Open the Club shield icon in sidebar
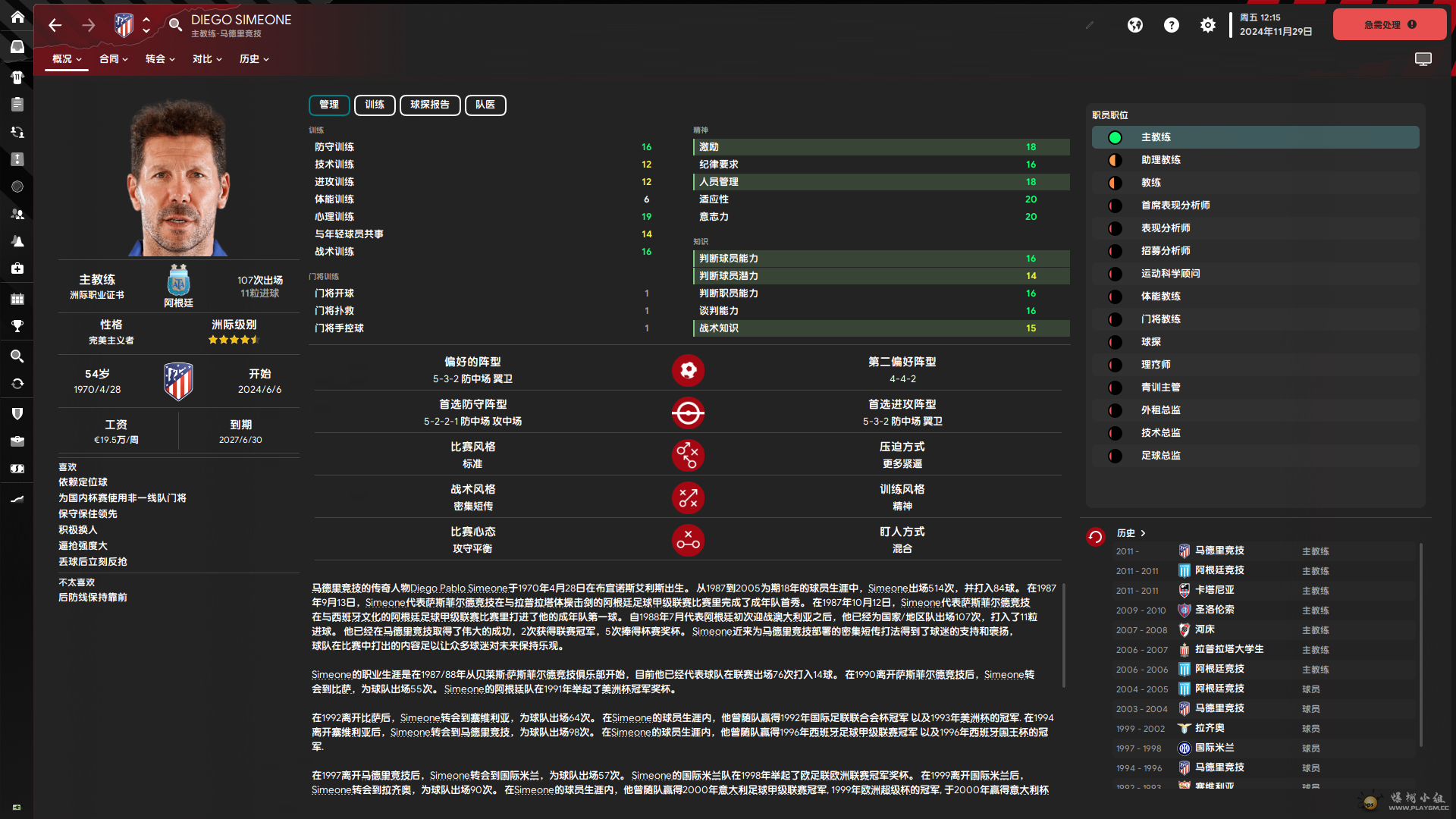 [17, 413]
